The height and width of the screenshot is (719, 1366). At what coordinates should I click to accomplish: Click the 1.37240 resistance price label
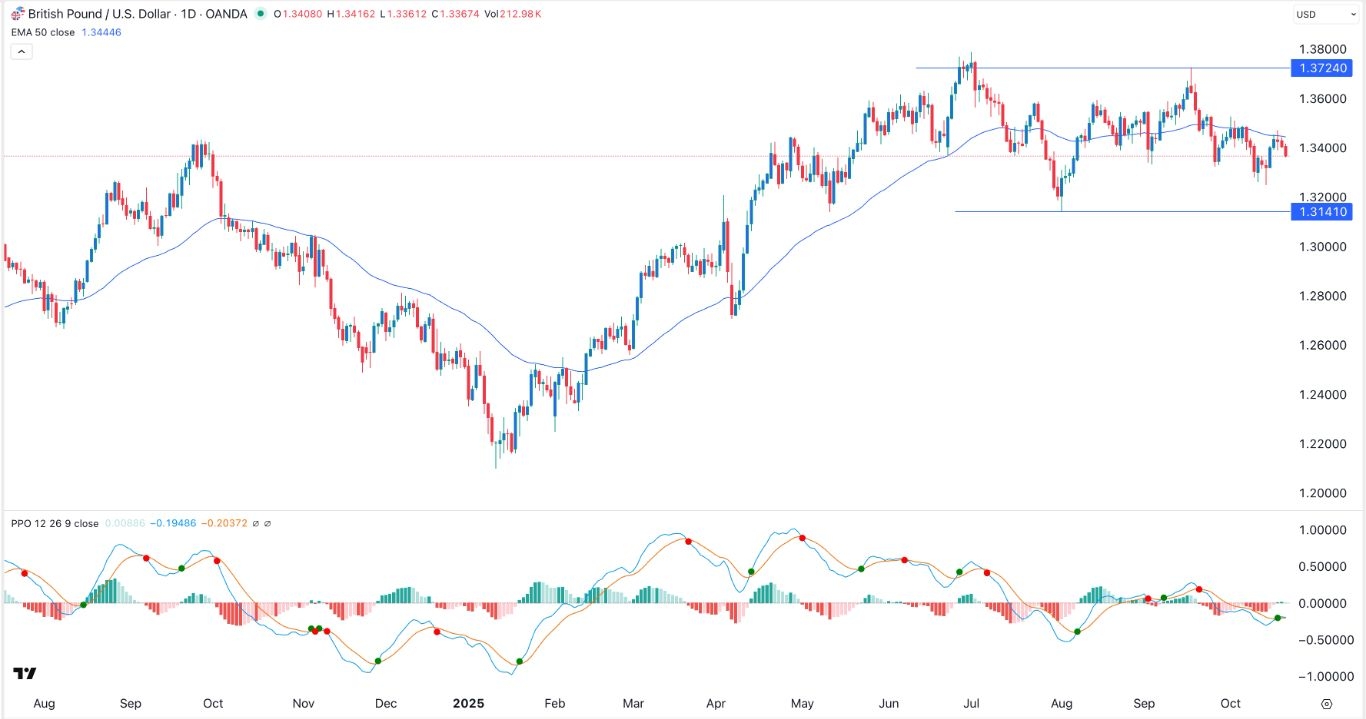pos(1322,68)
